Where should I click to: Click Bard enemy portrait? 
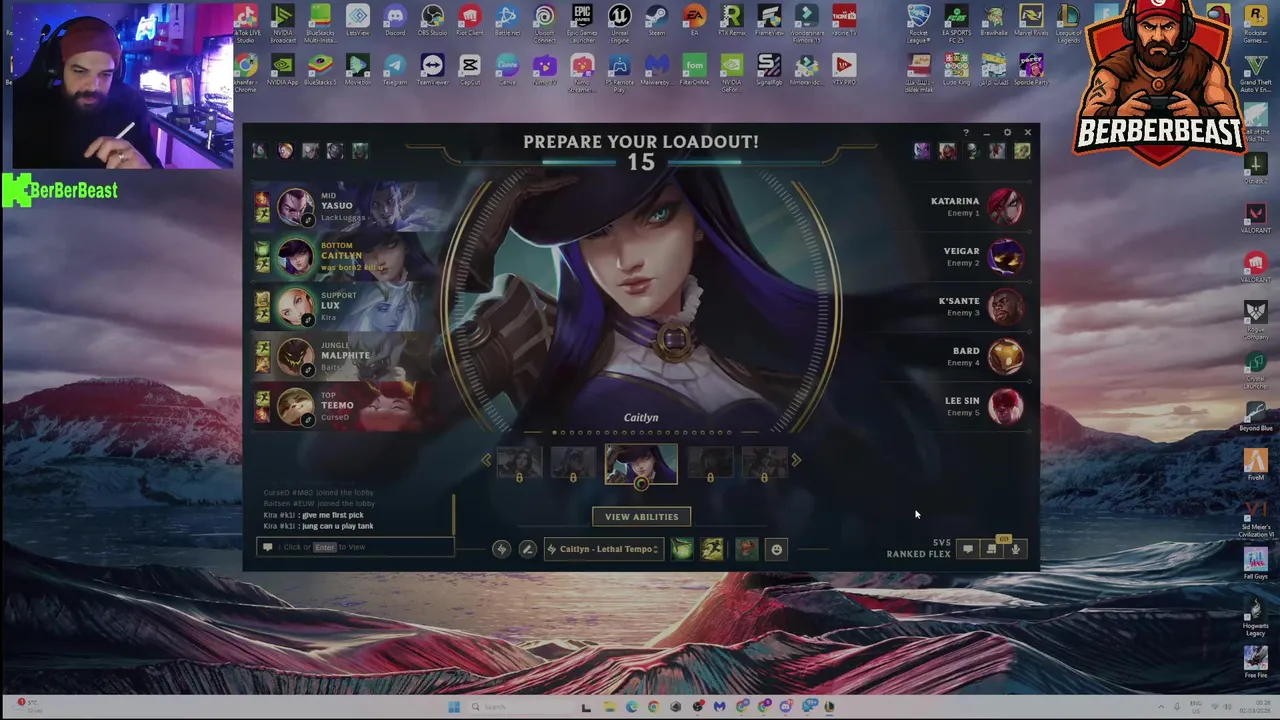pos(1006,356)
